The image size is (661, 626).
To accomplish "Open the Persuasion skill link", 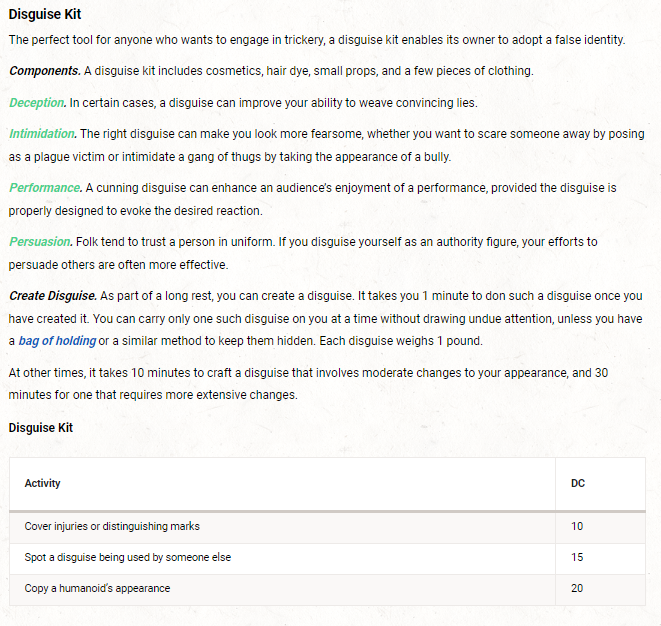I will point(40,242).
